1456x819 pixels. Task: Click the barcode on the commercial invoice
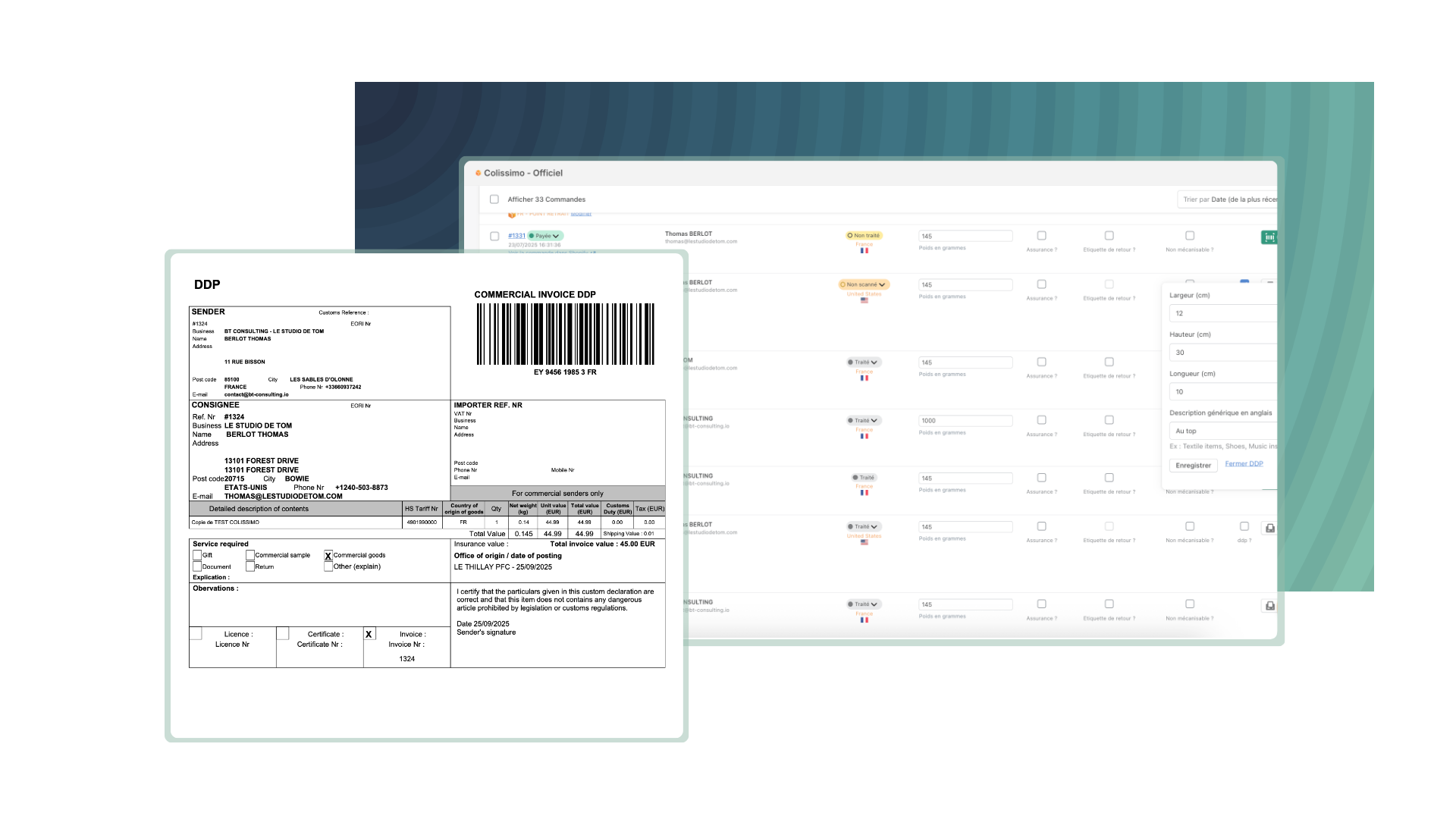coord(565,334)
